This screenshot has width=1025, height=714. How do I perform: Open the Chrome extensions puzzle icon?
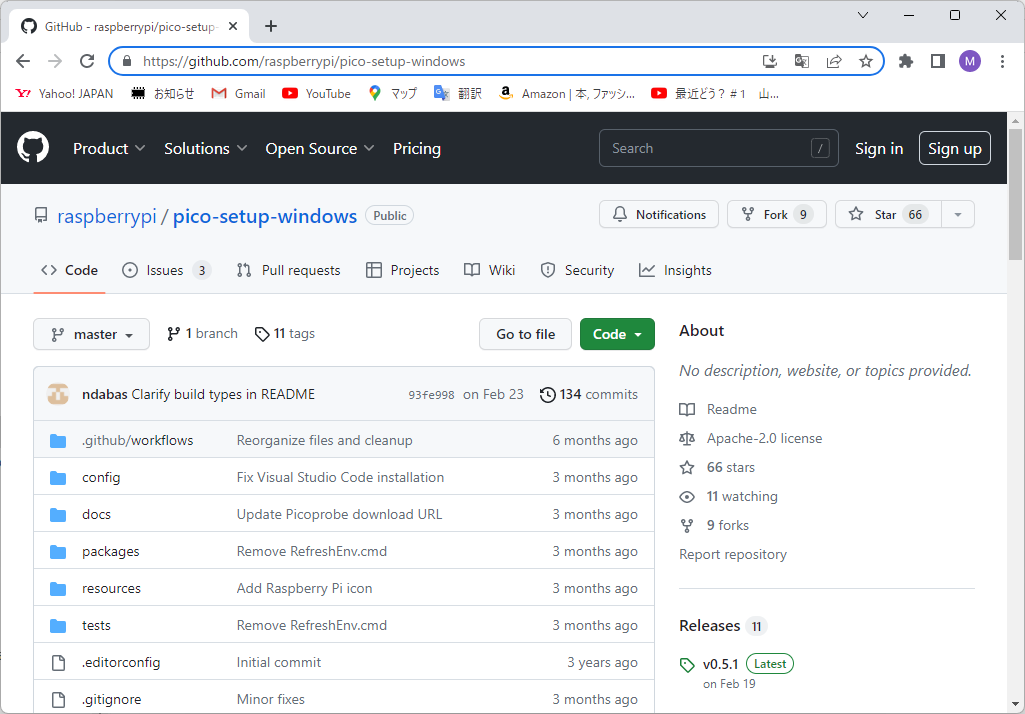[905, 61]
